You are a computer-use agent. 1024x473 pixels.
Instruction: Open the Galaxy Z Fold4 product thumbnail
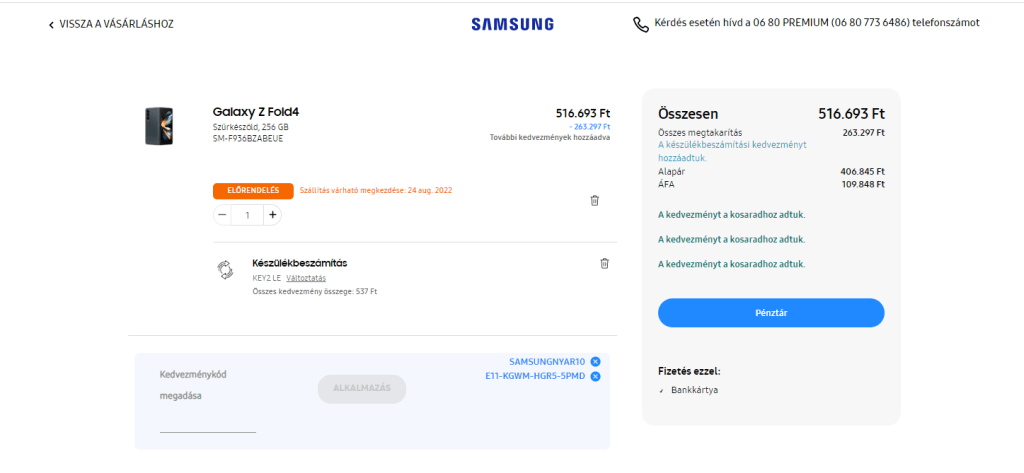pos(159,125)
